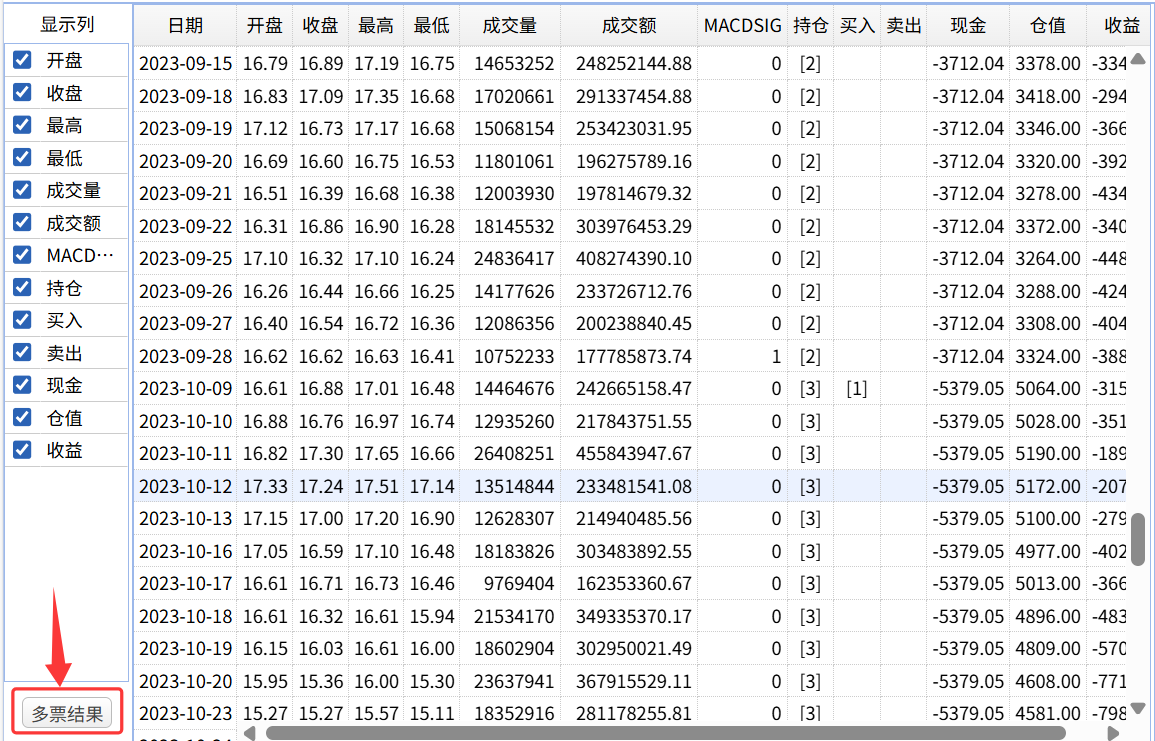The height and width of the screenshot is (741, 1155).
Task: Click the 仓值 table column header
Action: coord(1047,26)
